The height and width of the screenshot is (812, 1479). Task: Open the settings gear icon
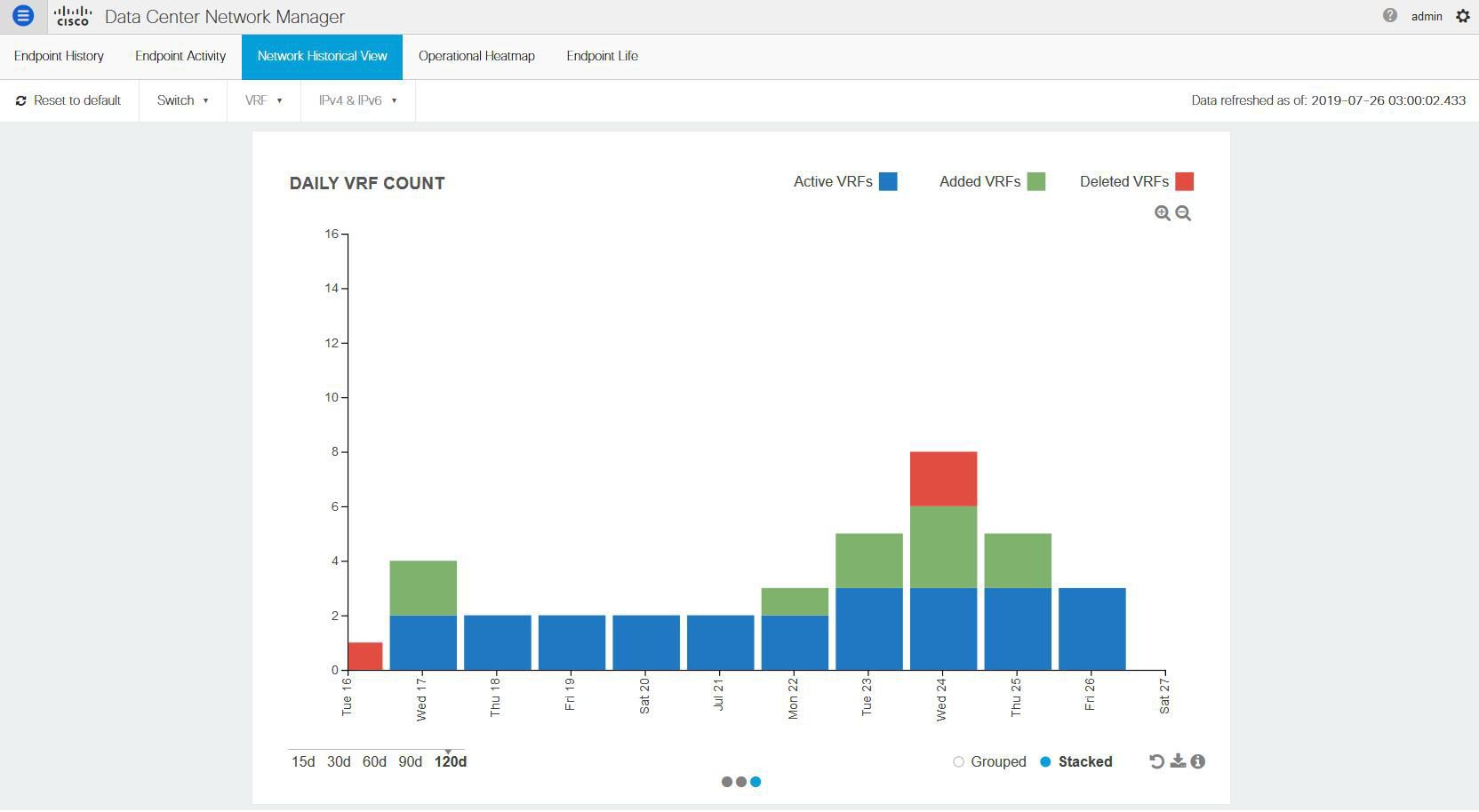click(x=1463, y=16)
